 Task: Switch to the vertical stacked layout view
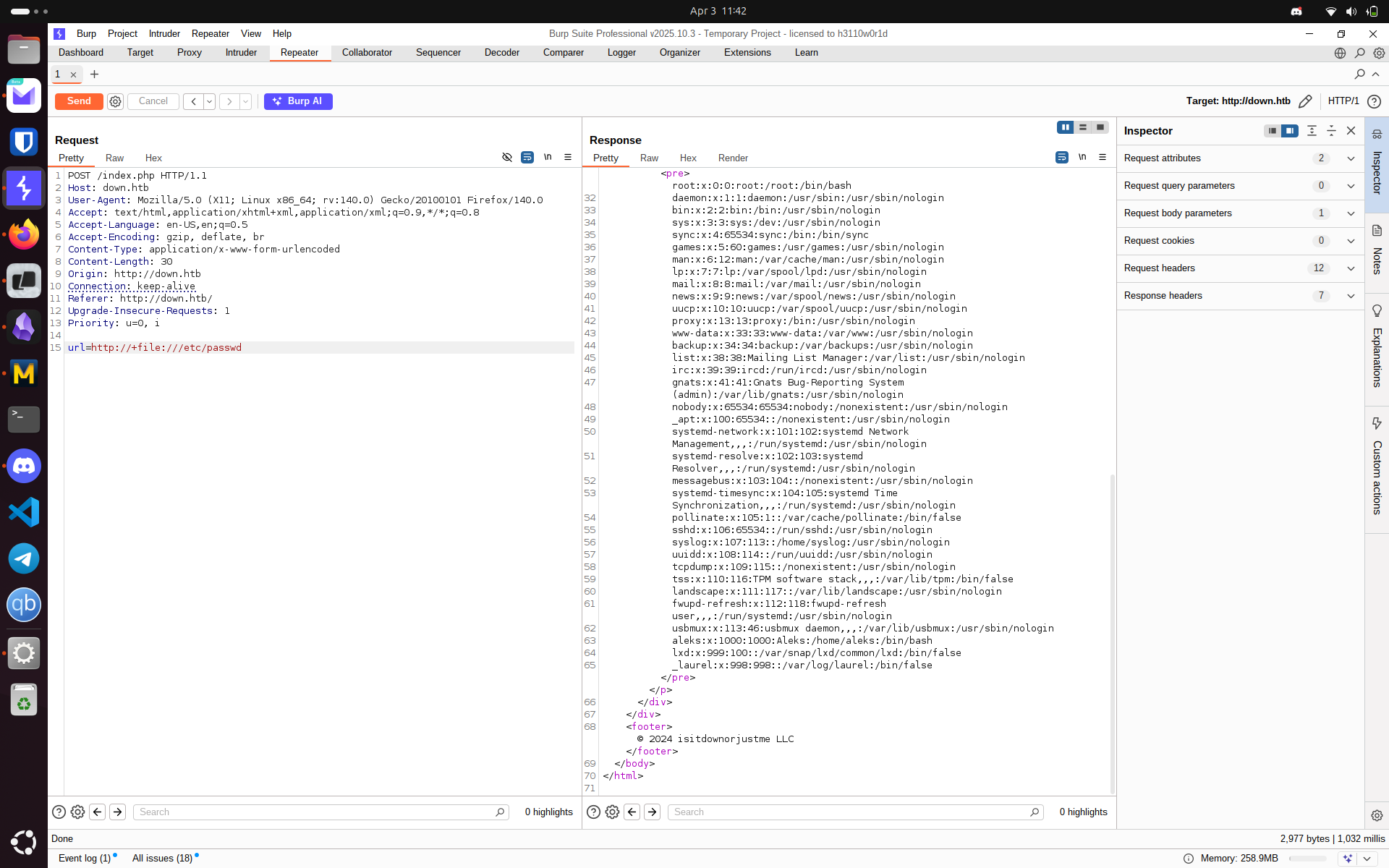1083,127
